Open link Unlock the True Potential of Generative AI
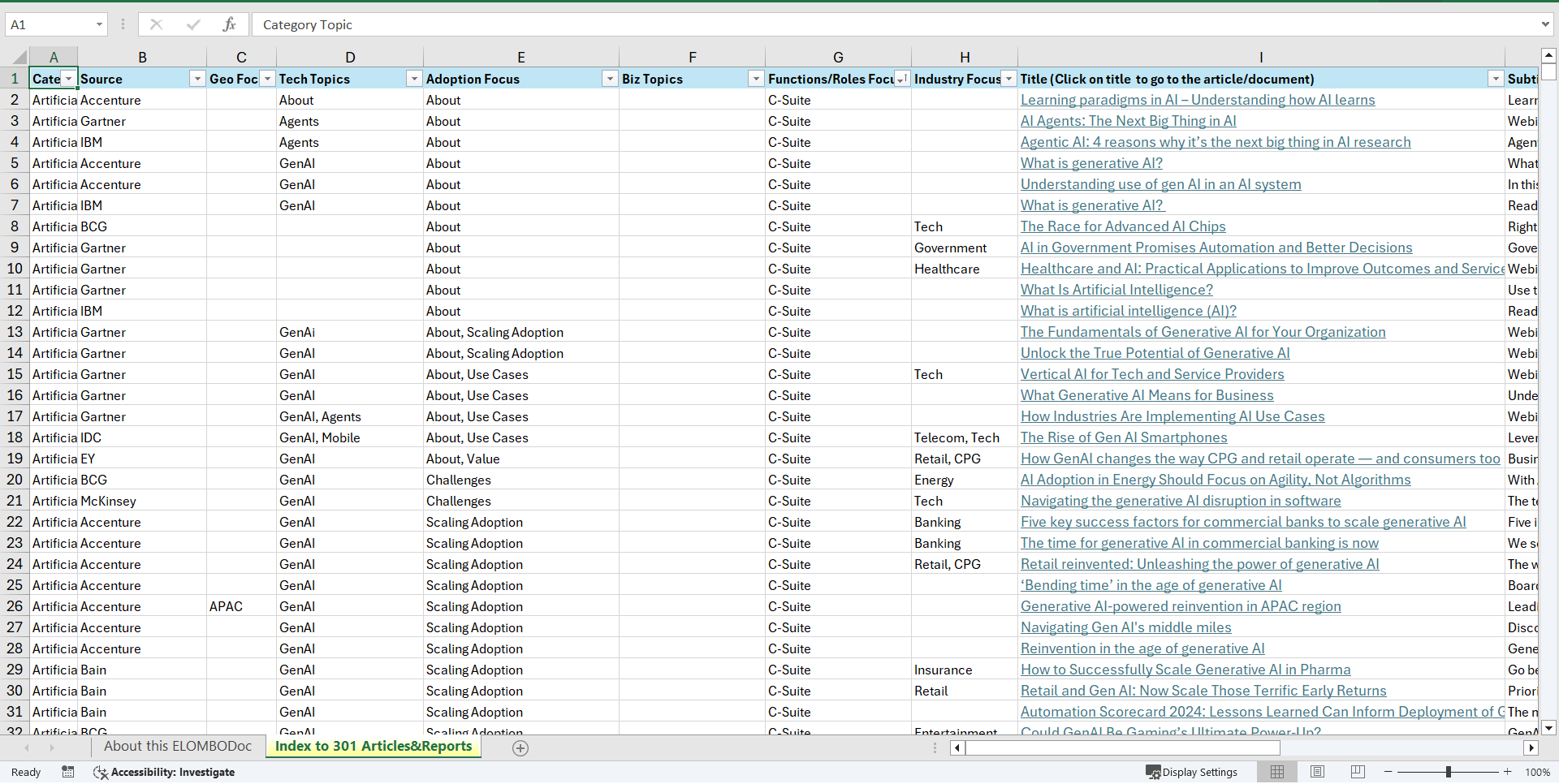 (x=1155, y=353)
